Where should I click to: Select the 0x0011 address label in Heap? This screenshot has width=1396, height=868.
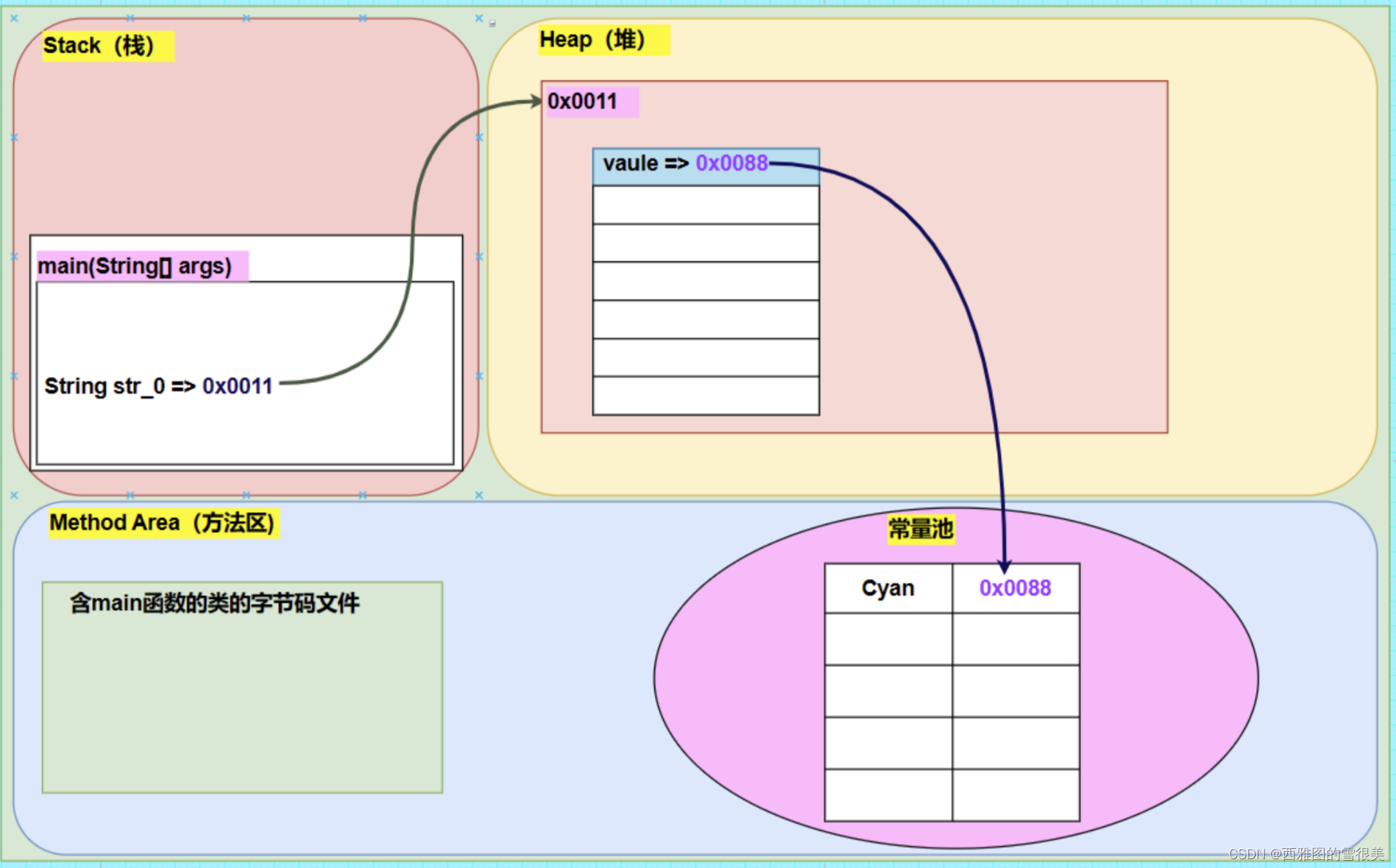click(x=591, y=102)
